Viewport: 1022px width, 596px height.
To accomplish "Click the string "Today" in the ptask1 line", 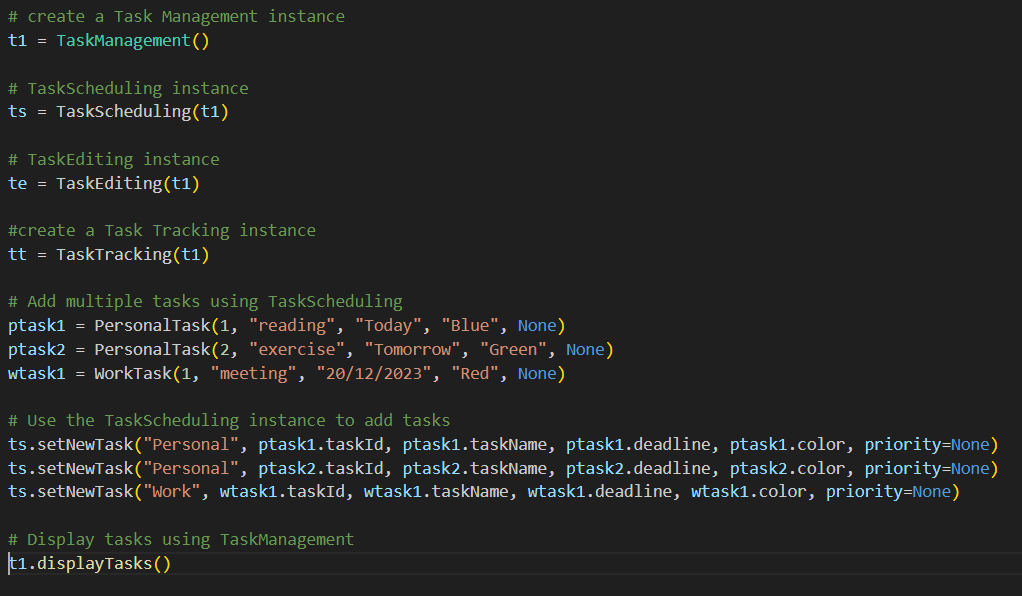I will 388,325.
